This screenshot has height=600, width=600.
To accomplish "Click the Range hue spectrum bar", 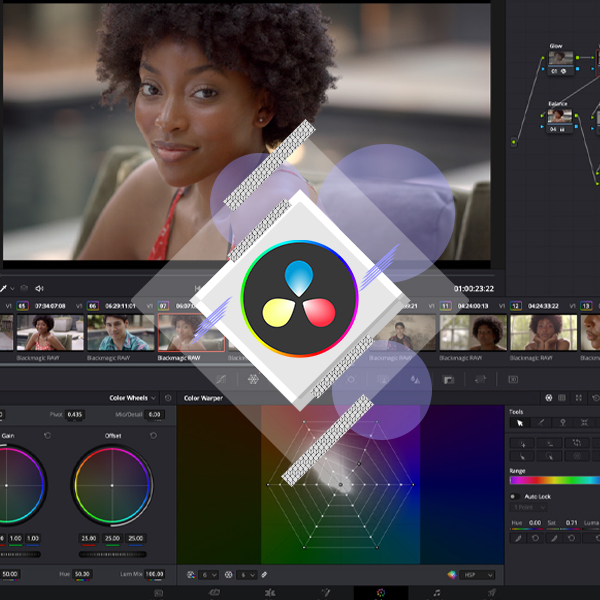I will pos(554,481).
